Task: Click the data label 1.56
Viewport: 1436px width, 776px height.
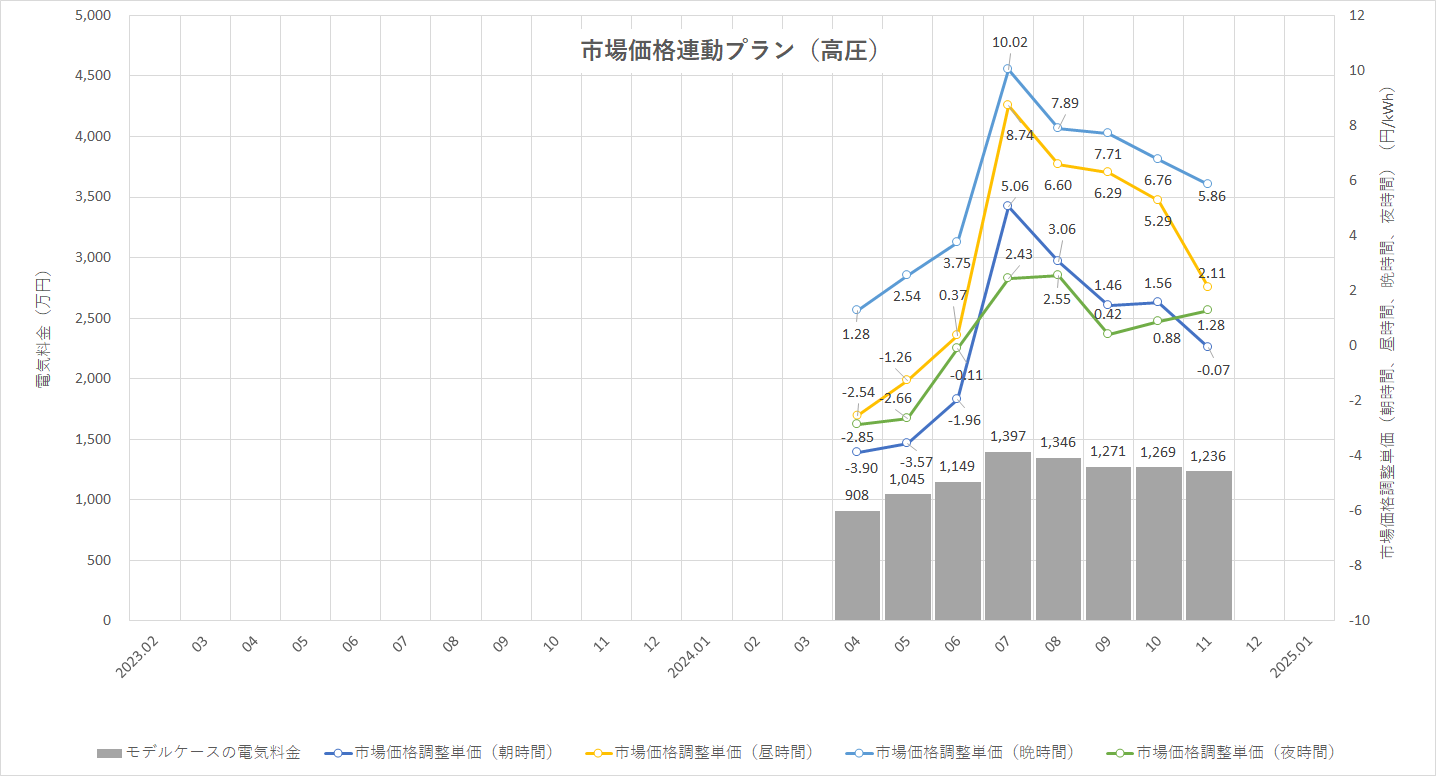Action: pos(1158,283)
